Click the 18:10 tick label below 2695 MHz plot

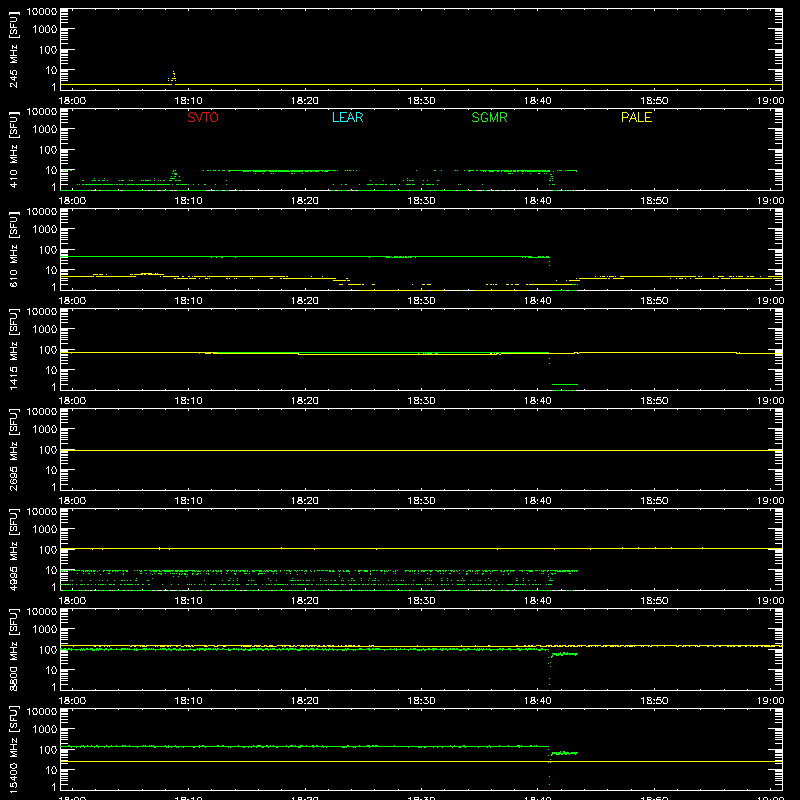coord(188,501)
